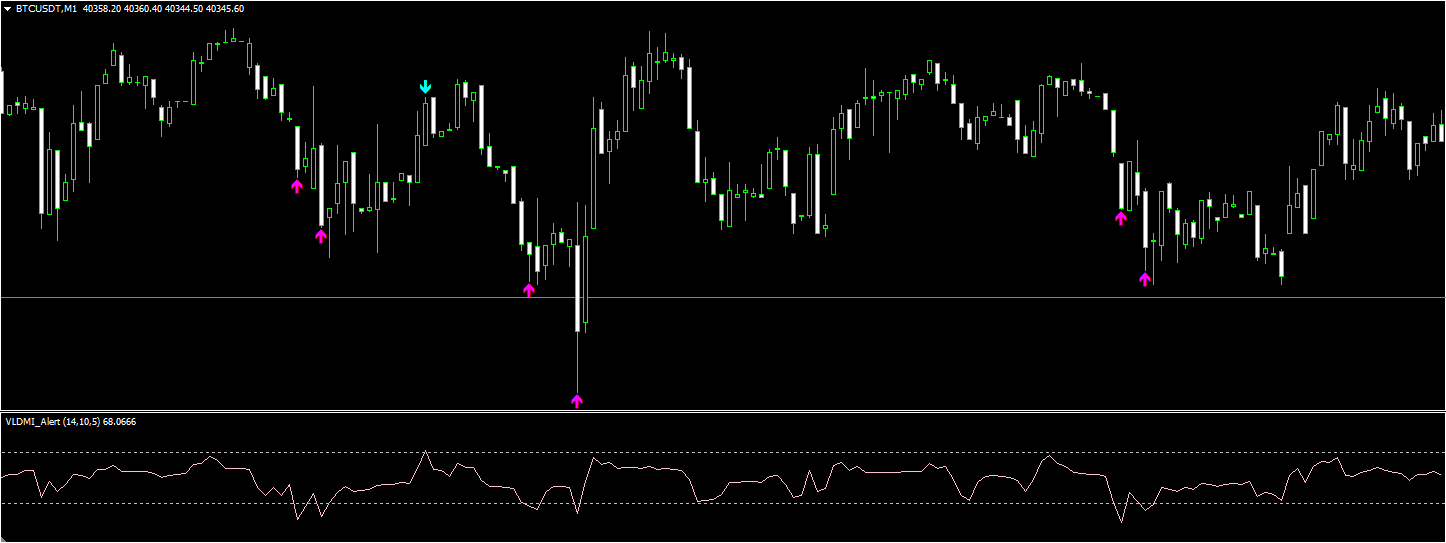Click the divider between the price chart and indicator window
The height and width of the screenshot is (543, 1446).
[722, 411]
